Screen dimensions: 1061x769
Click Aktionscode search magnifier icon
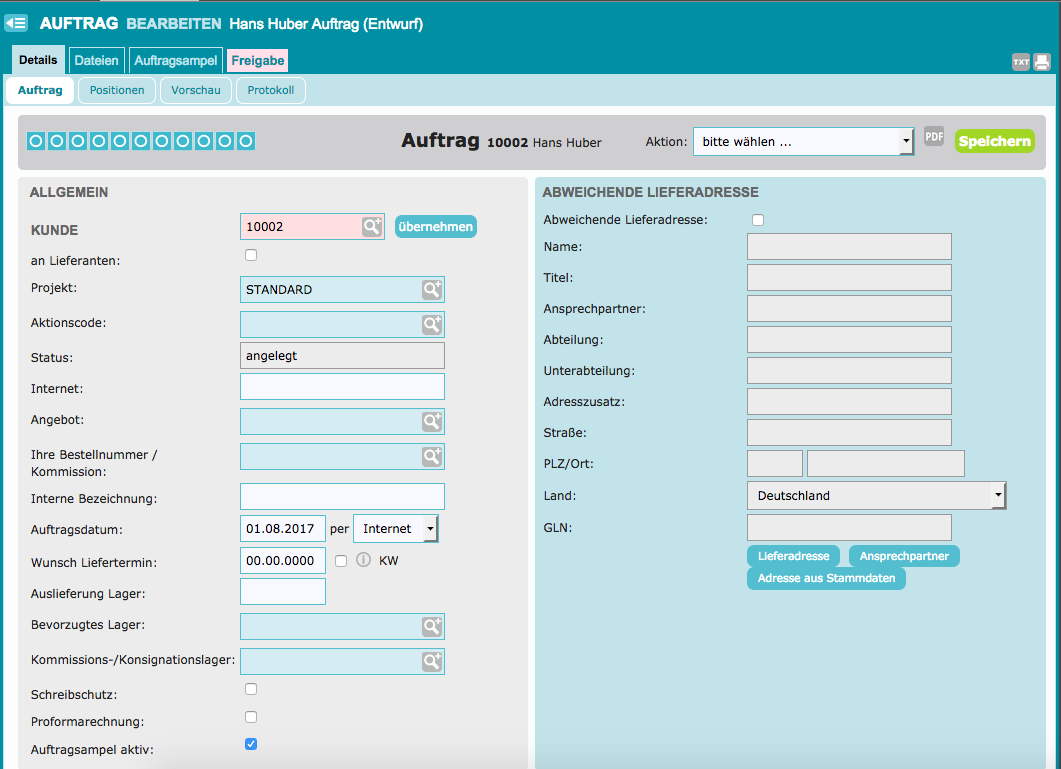431,325
